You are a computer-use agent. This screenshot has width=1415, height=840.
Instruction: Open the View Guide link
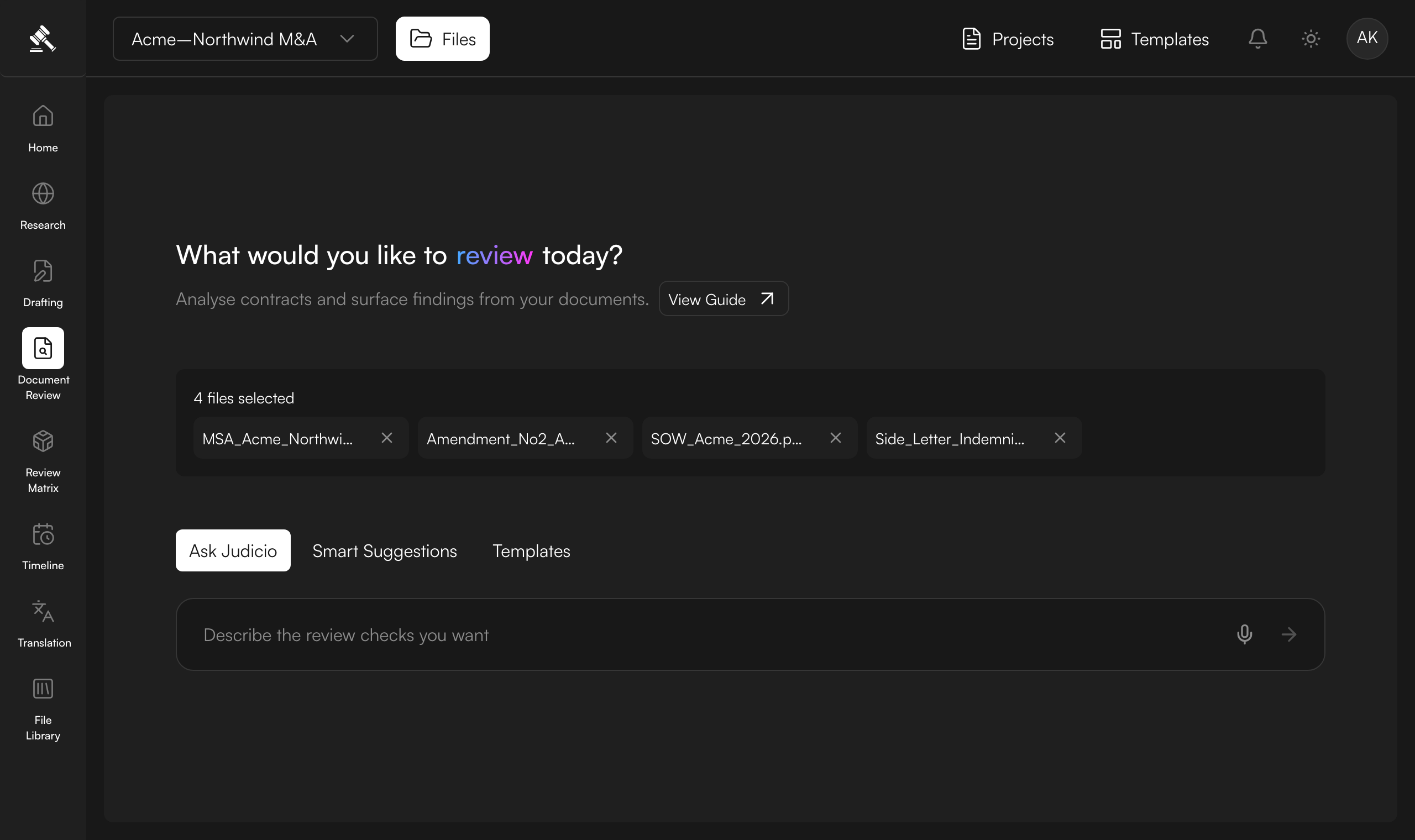coord(724,299)
